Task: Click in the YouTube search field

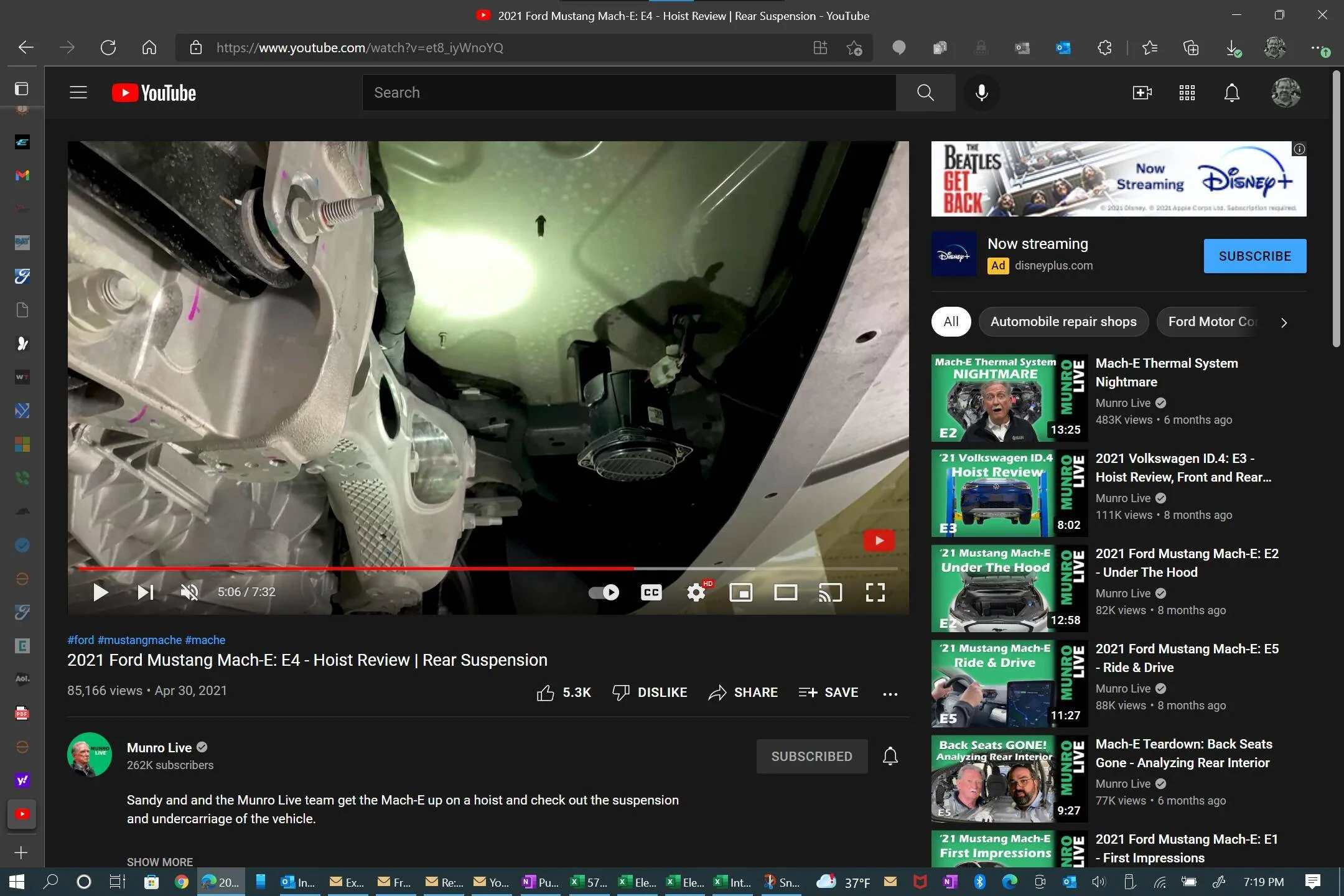Action: tap(629, 93)
